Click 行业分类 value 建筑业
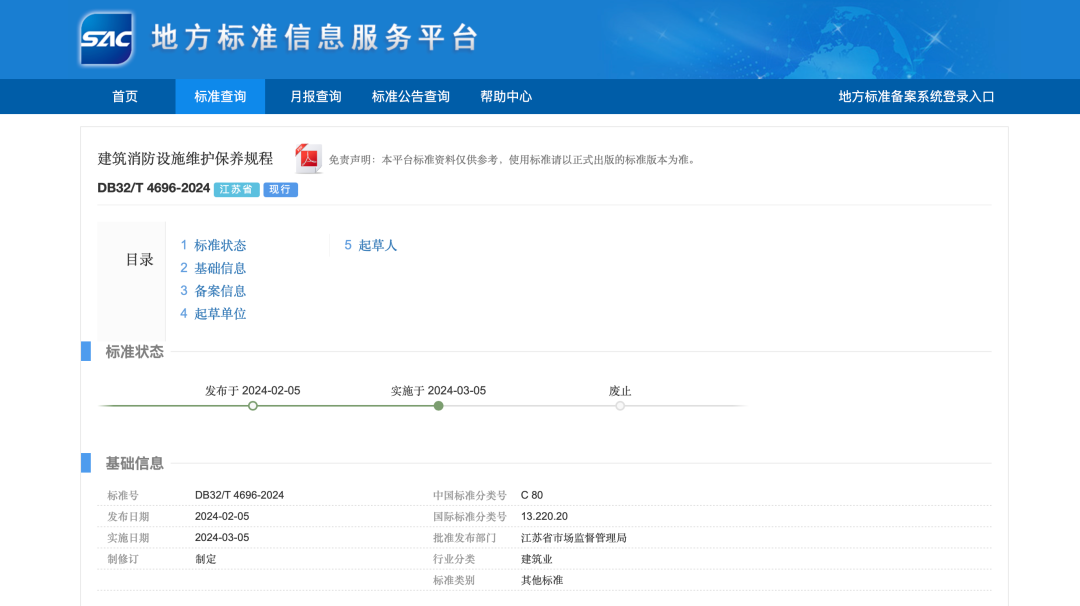 pyautogui.click(x=537, y=559)
